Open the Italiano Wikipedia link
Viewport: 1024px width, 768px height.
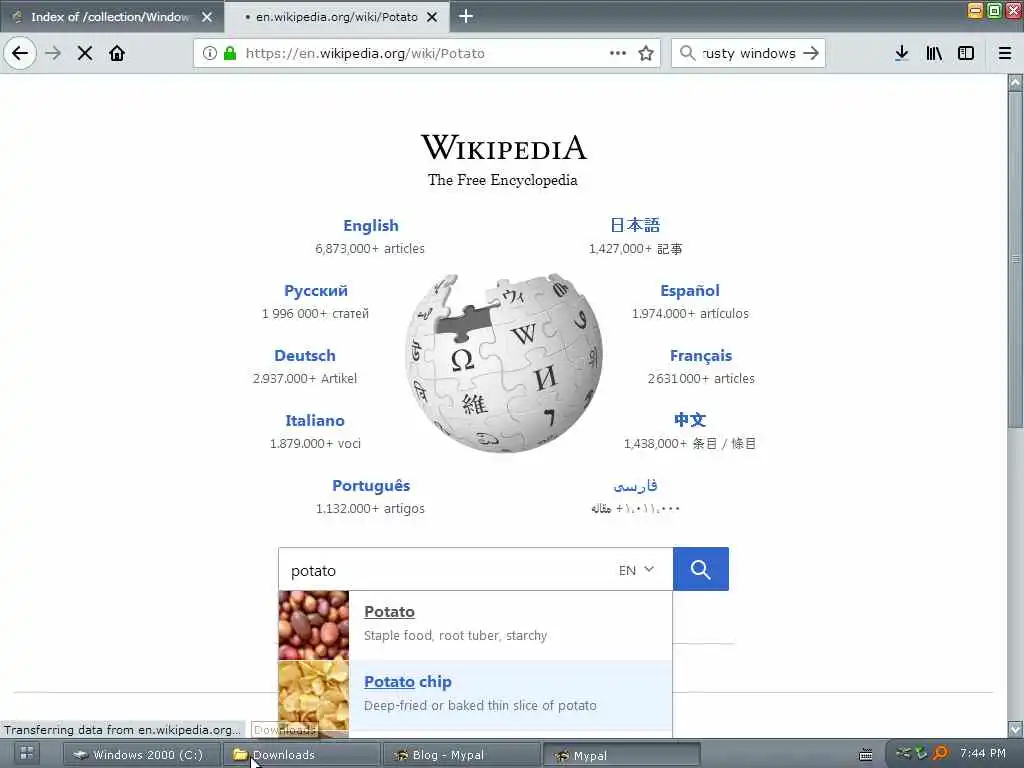(x=315, y=421)
